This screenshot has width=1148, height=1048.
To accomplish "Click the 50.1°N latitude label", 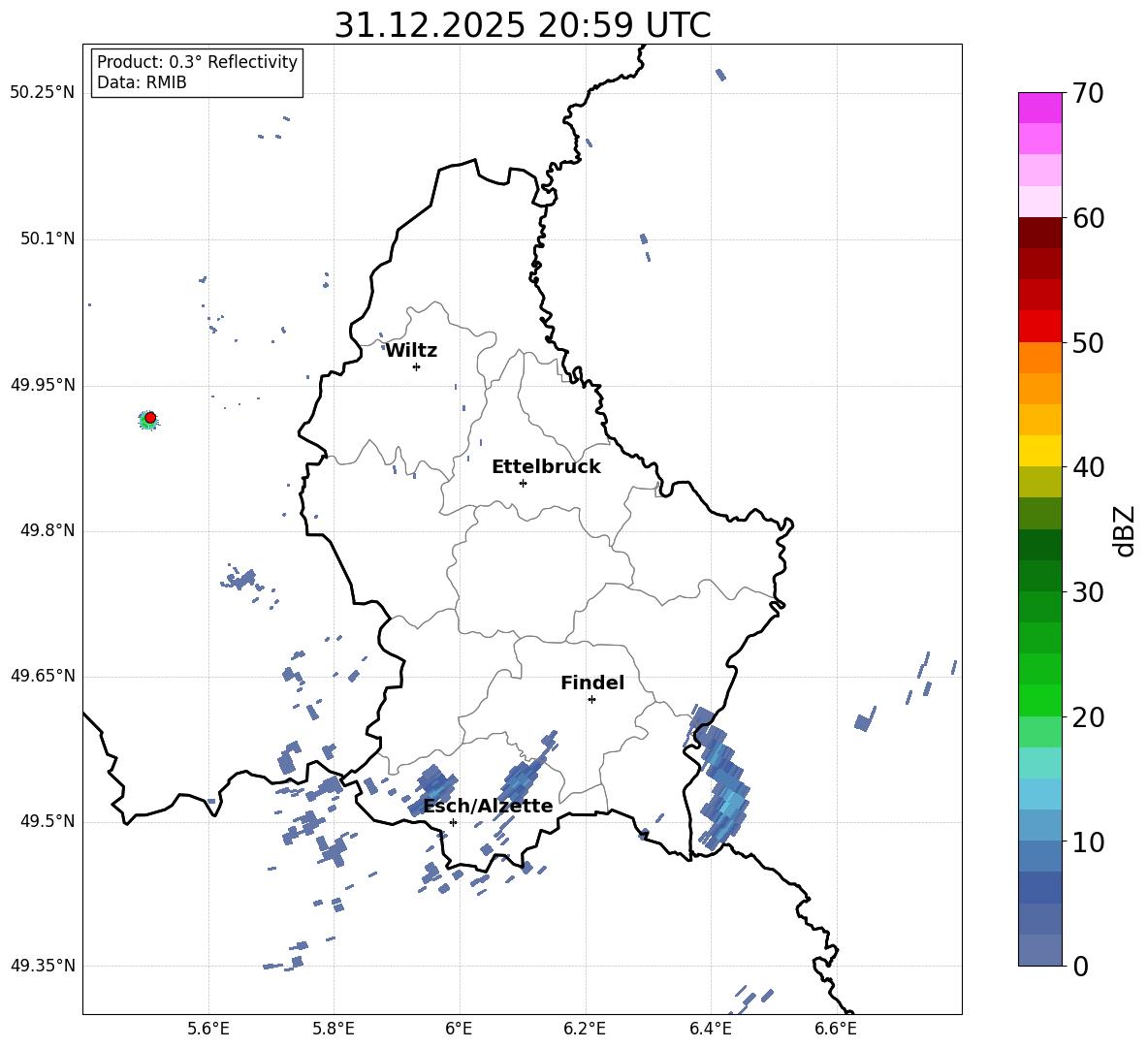I will click(48, 239).
